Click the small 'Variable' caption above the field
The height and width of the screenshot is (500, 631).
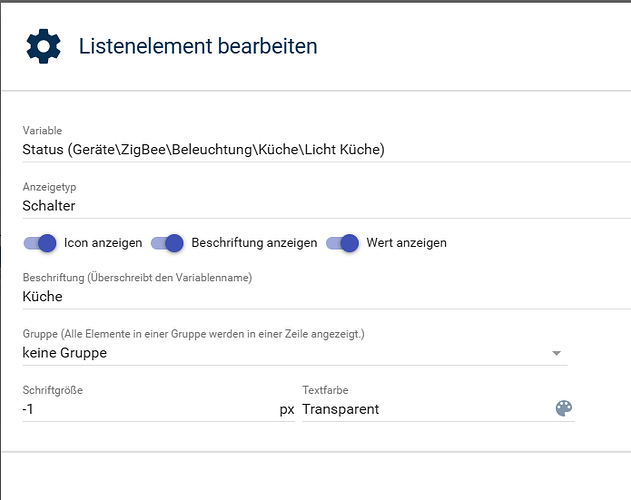point(43,130)
